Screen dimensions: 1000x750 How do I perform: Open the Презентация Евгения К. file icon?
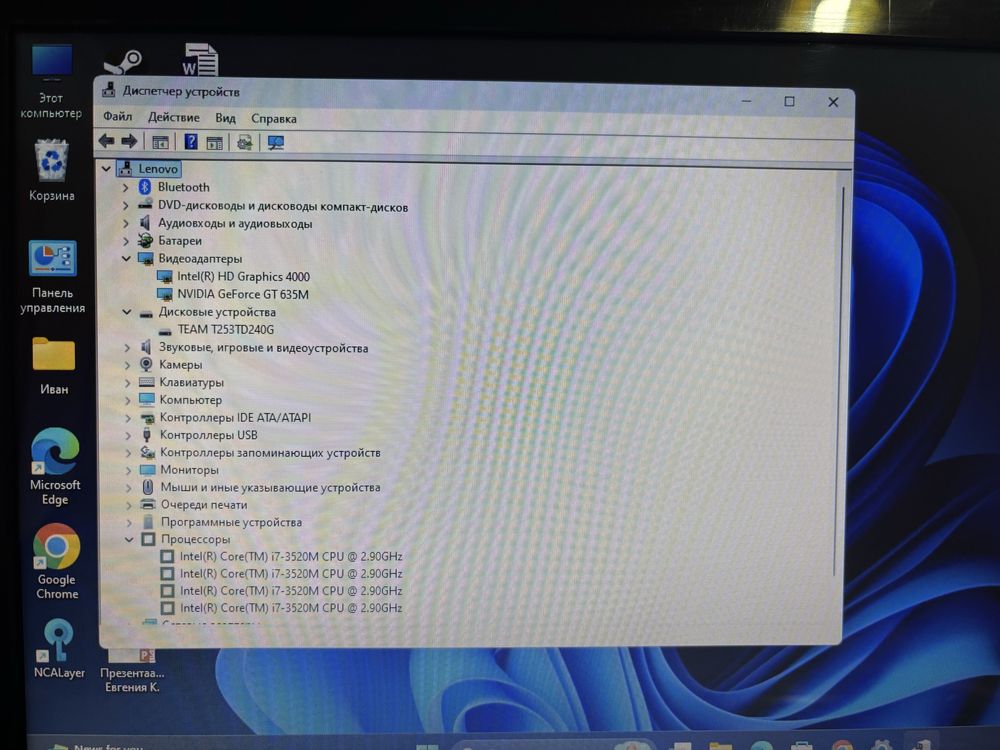[x=132, y=670]
